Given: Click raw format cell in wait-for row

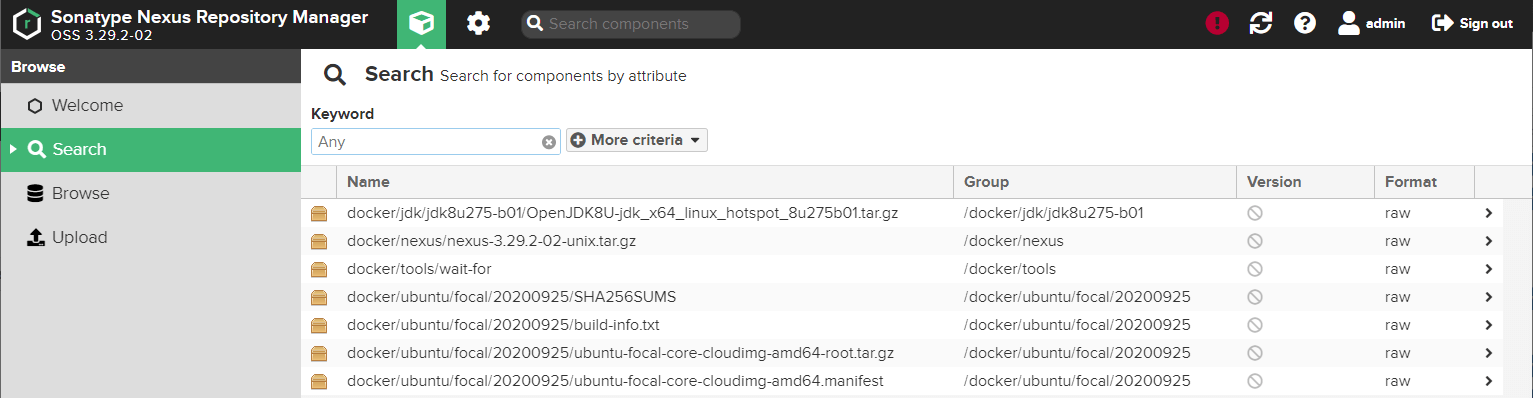Looking at the screenshot, I should pos(1398,269).
